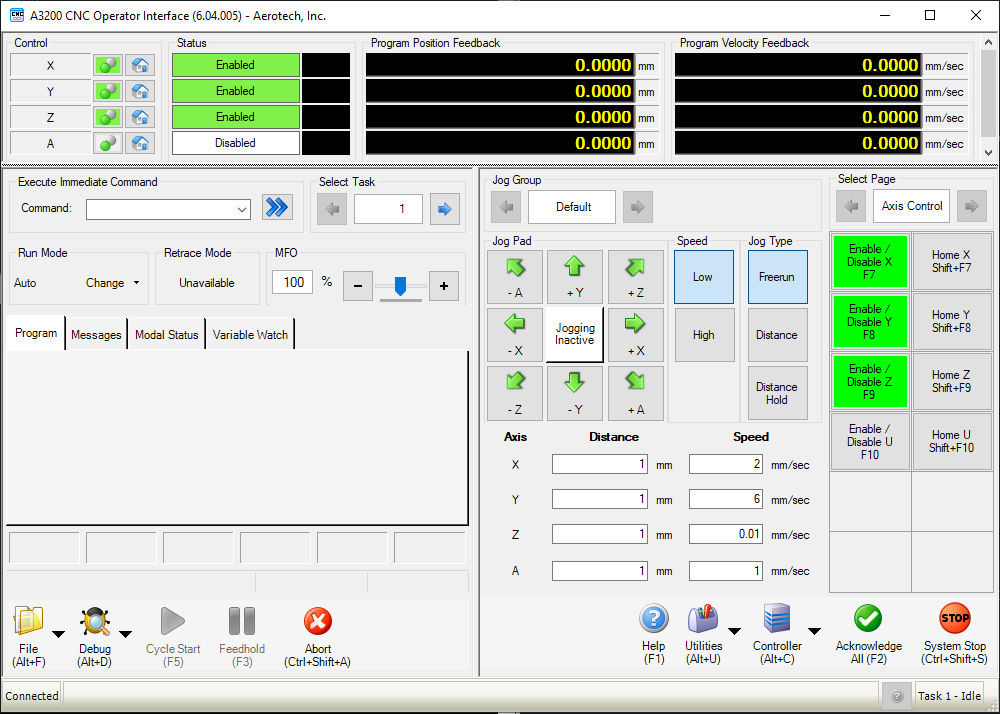Viewport: 1000px width, 714px height.
Task: Decrease MFO with minus button
Action: coord(358,286)
